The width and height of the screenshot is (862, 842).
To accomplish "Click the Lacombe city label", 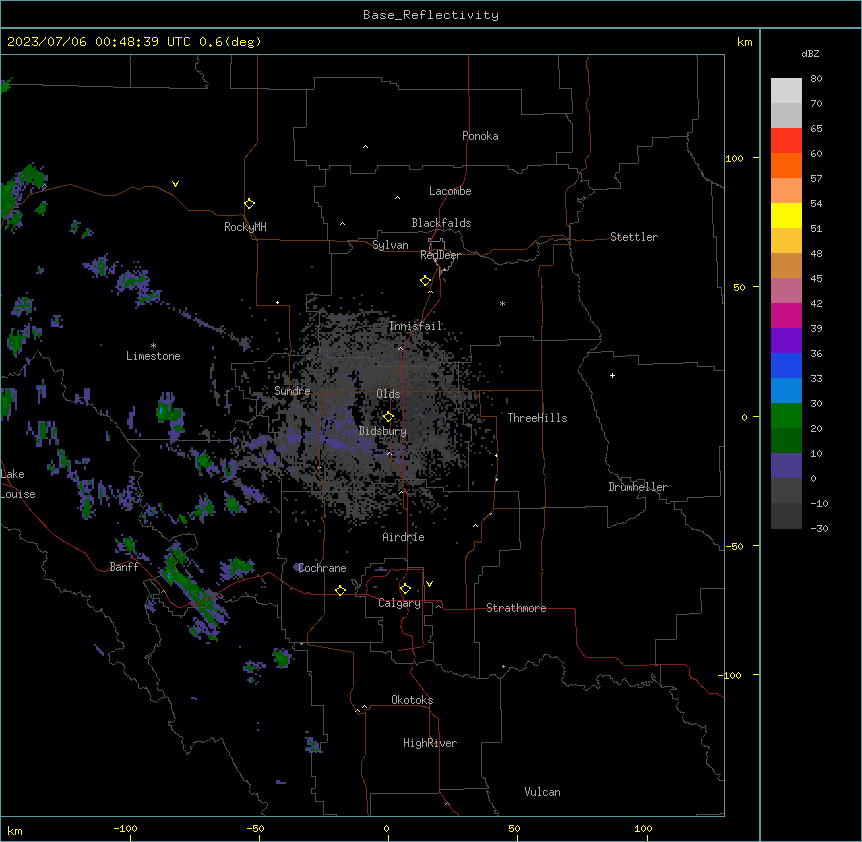I will (x=450, y=191).
